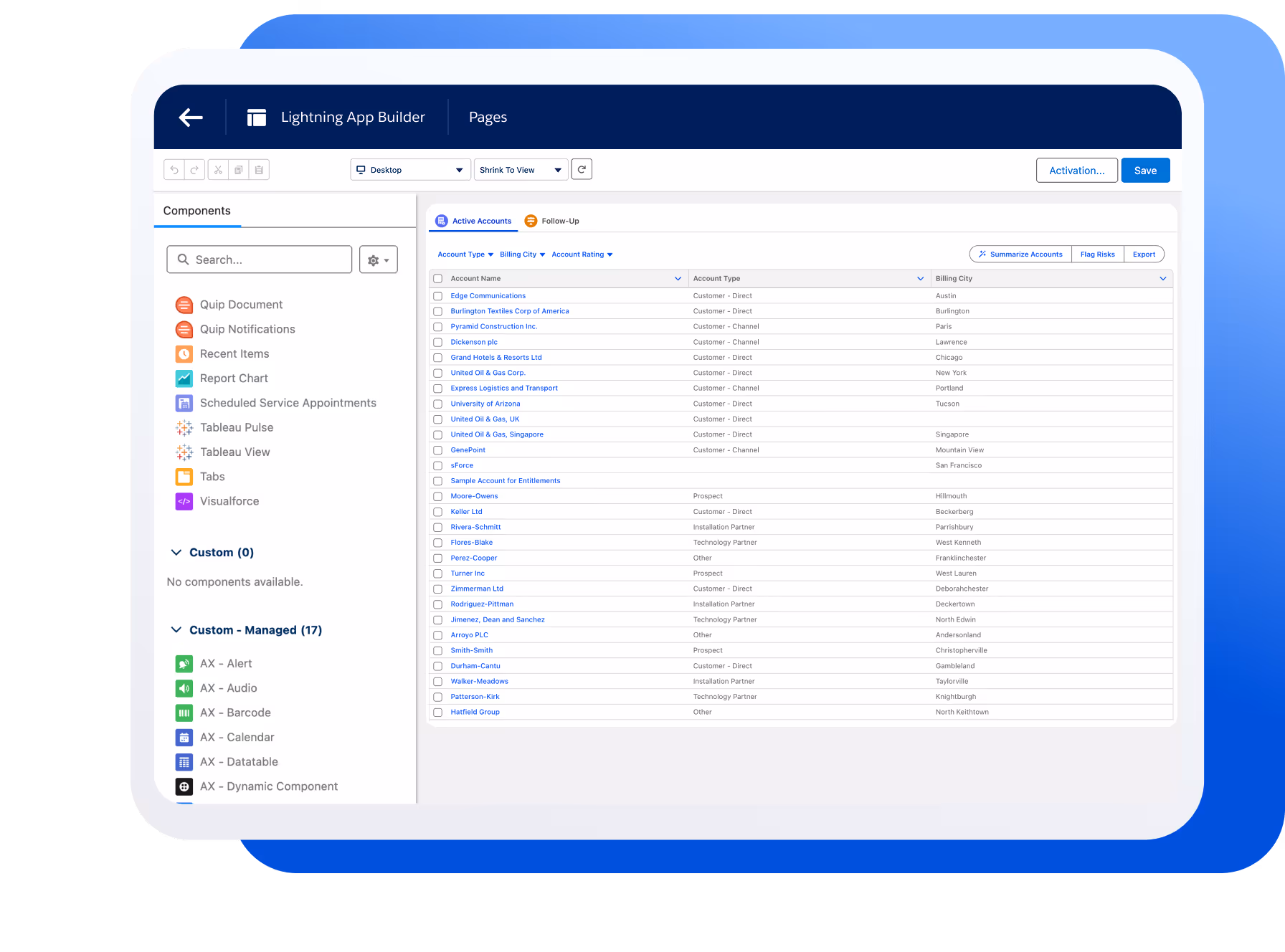Image resolution: width=1285 pixels, height=952 pixels.
Task: Check the GenePoint row checkbox
Action: [x=437, y=450]
